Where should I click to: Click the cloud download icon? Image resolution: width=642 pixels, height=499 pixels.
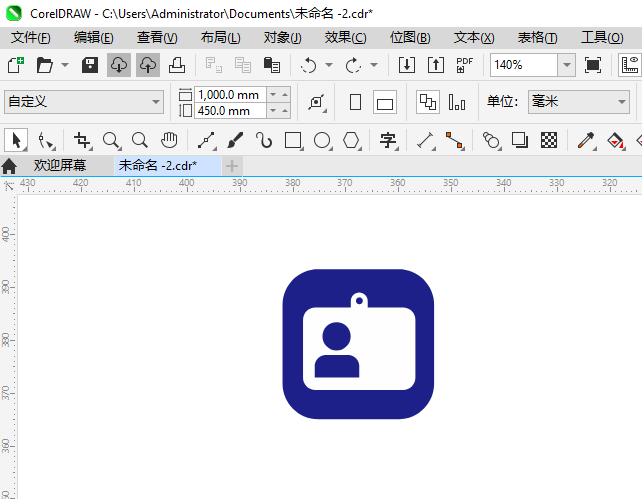tap(119, 65)
